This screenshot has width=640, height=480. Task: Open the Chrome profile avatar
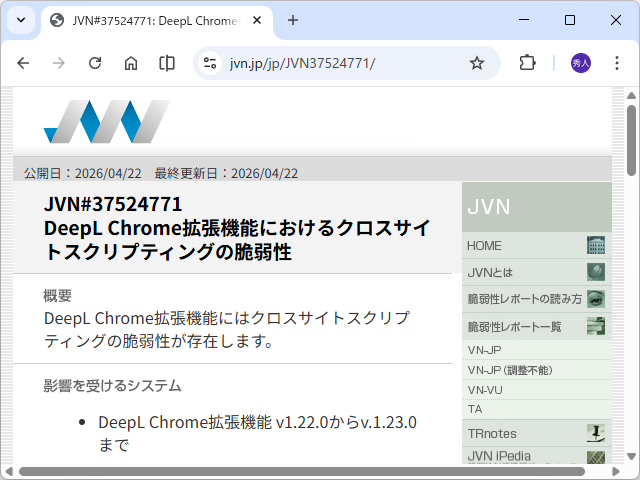(x=580, y=63)
